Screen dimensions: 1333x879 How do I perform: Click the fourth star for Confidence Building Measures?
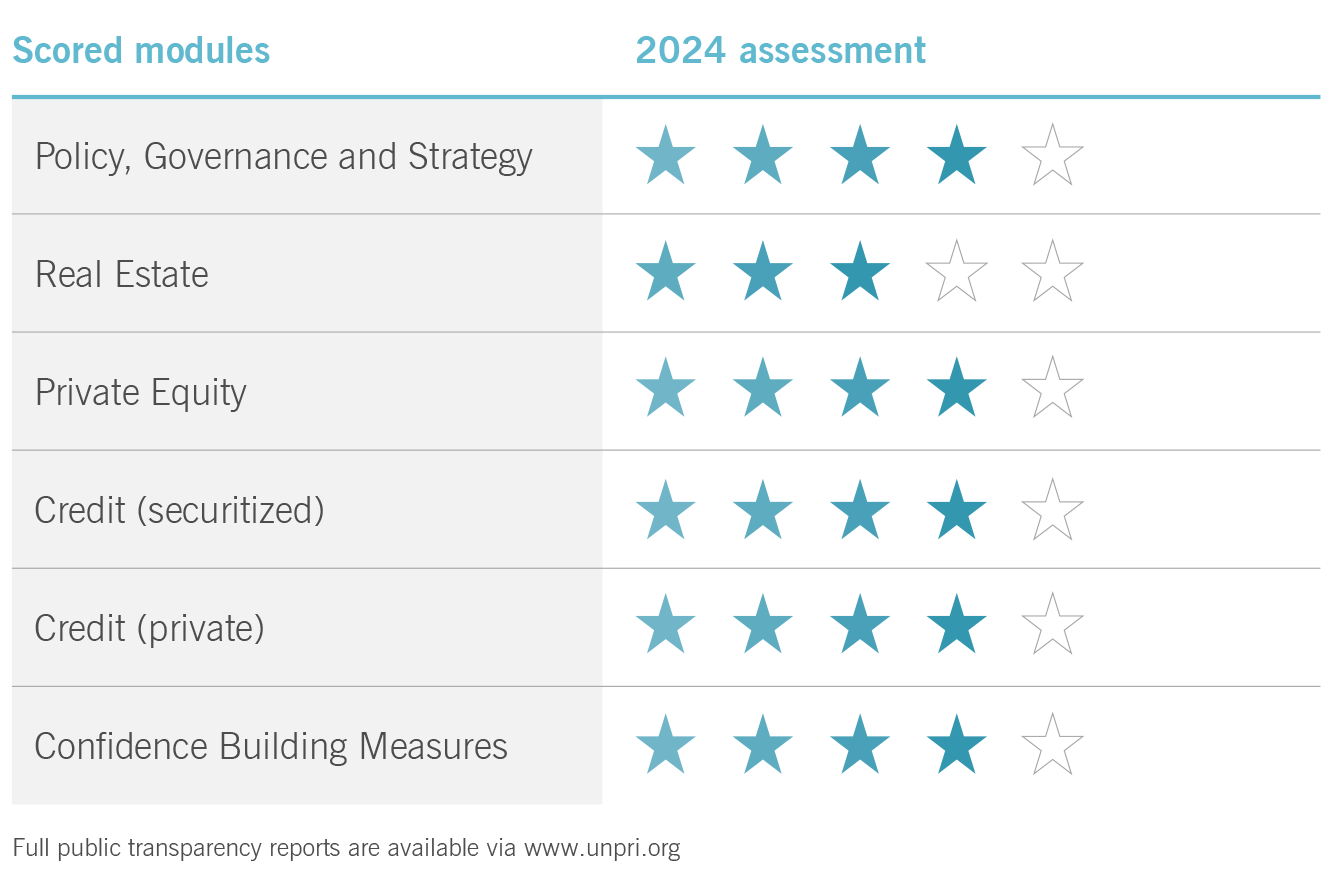[x=956, y=745]
